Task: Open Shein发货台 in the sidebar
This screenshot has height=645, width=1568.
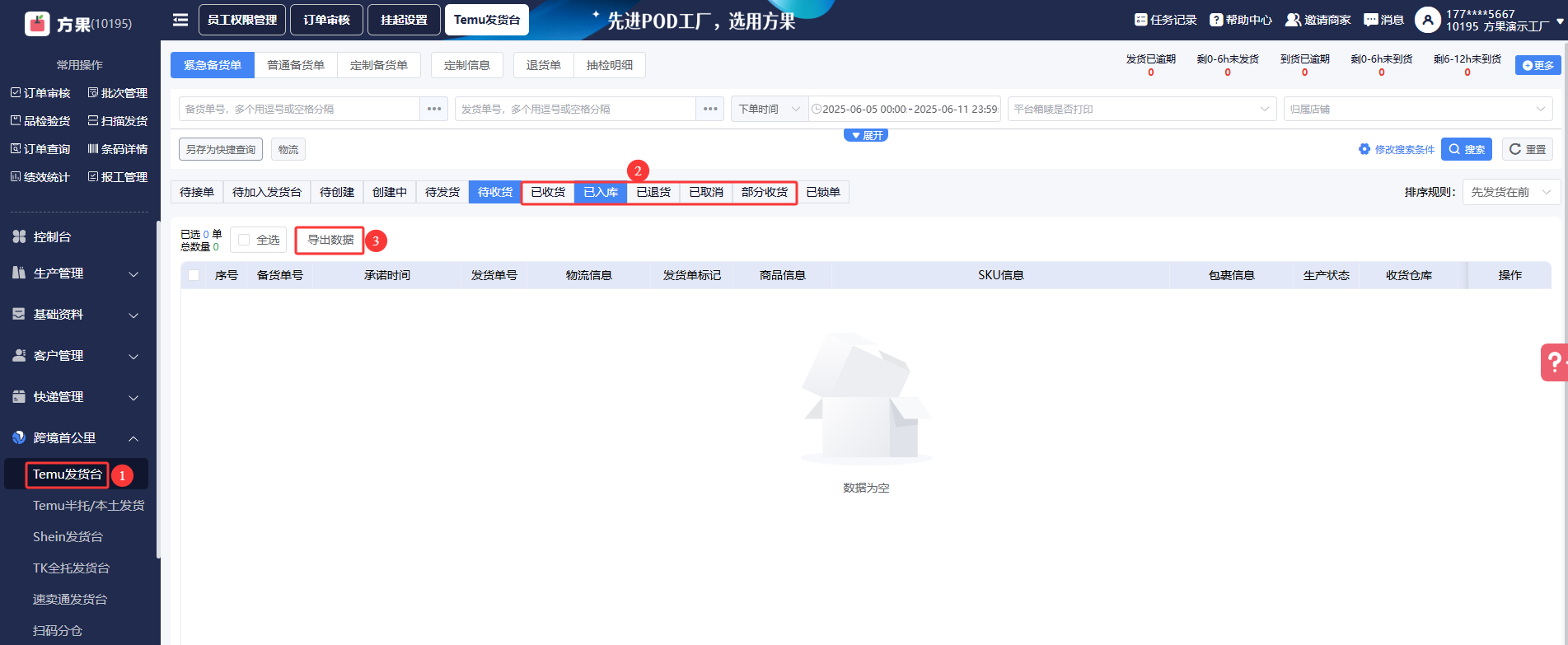Action: point(68,536)
